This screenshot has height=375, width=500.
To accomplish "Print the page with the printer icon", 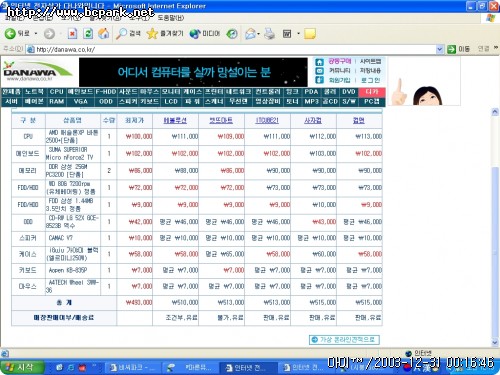I will click(270, 34).
